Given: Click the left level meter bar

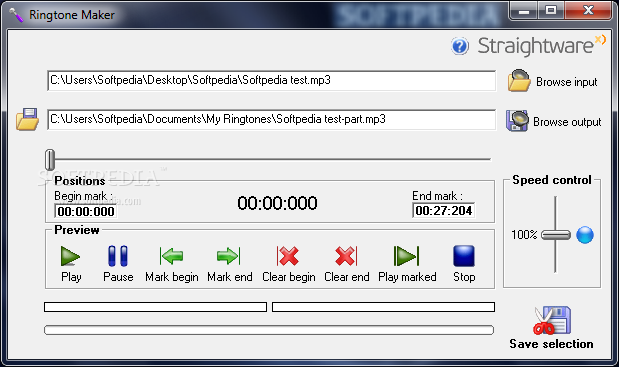Looking at the screenshot, I should (156, 307).
